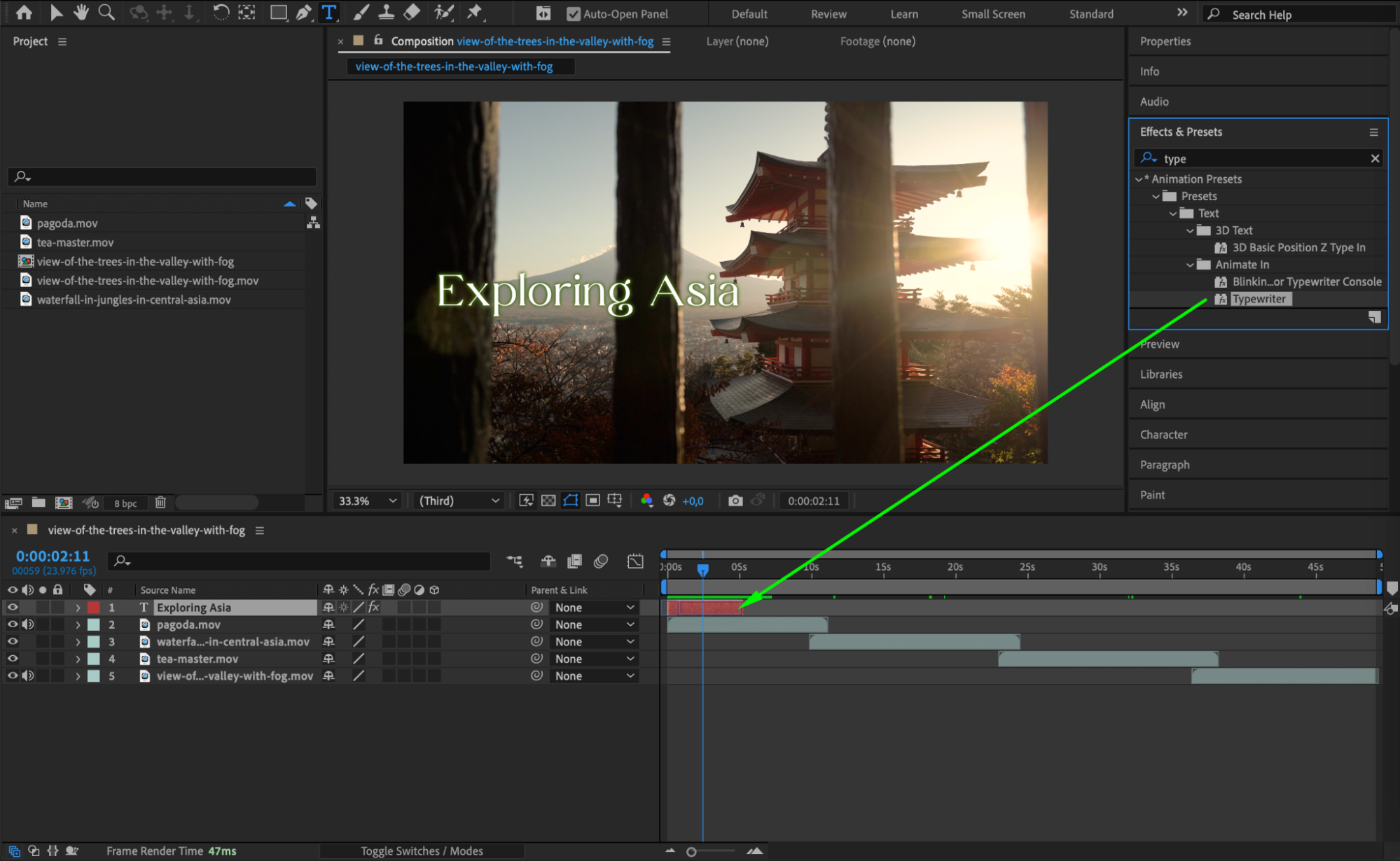Select the Horizontal Type tool
This screenshot has width=1400, height=861.
[x=328, y=12]
